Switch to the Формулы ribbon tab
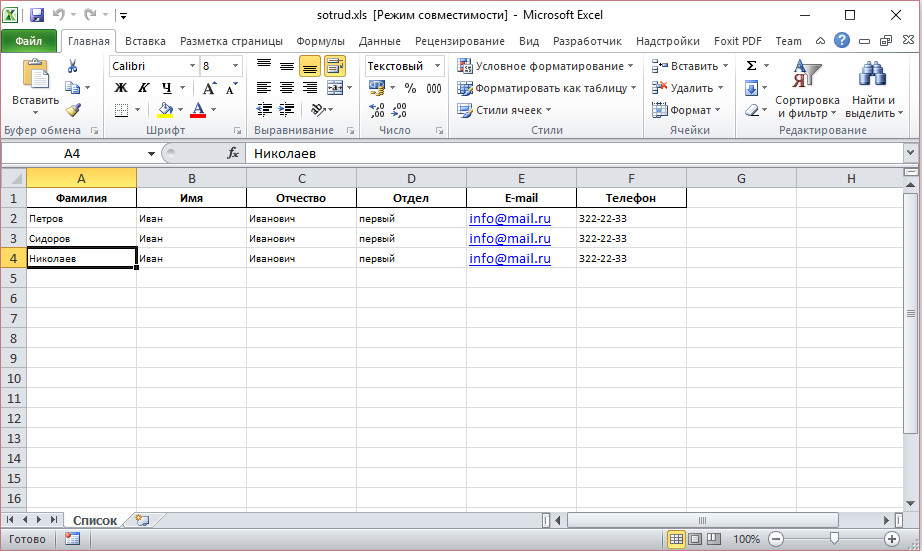Viewport: 922px width, 551px height. [320, 41]
